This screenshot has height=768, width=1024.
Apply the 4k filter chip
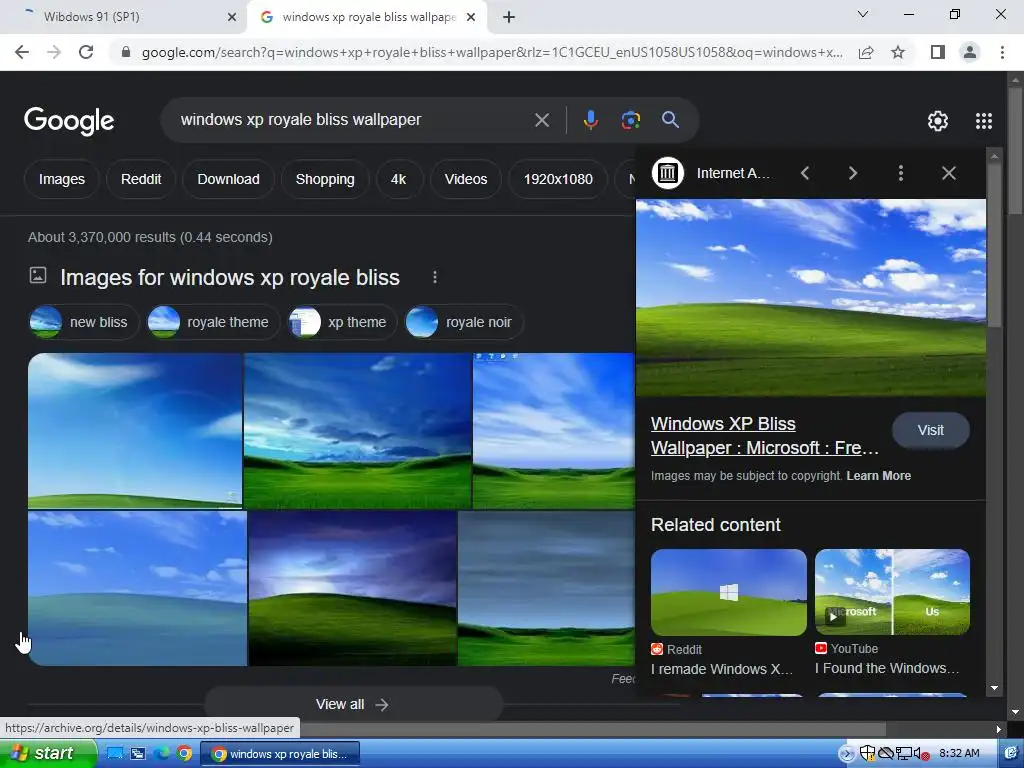pos(398,179)
